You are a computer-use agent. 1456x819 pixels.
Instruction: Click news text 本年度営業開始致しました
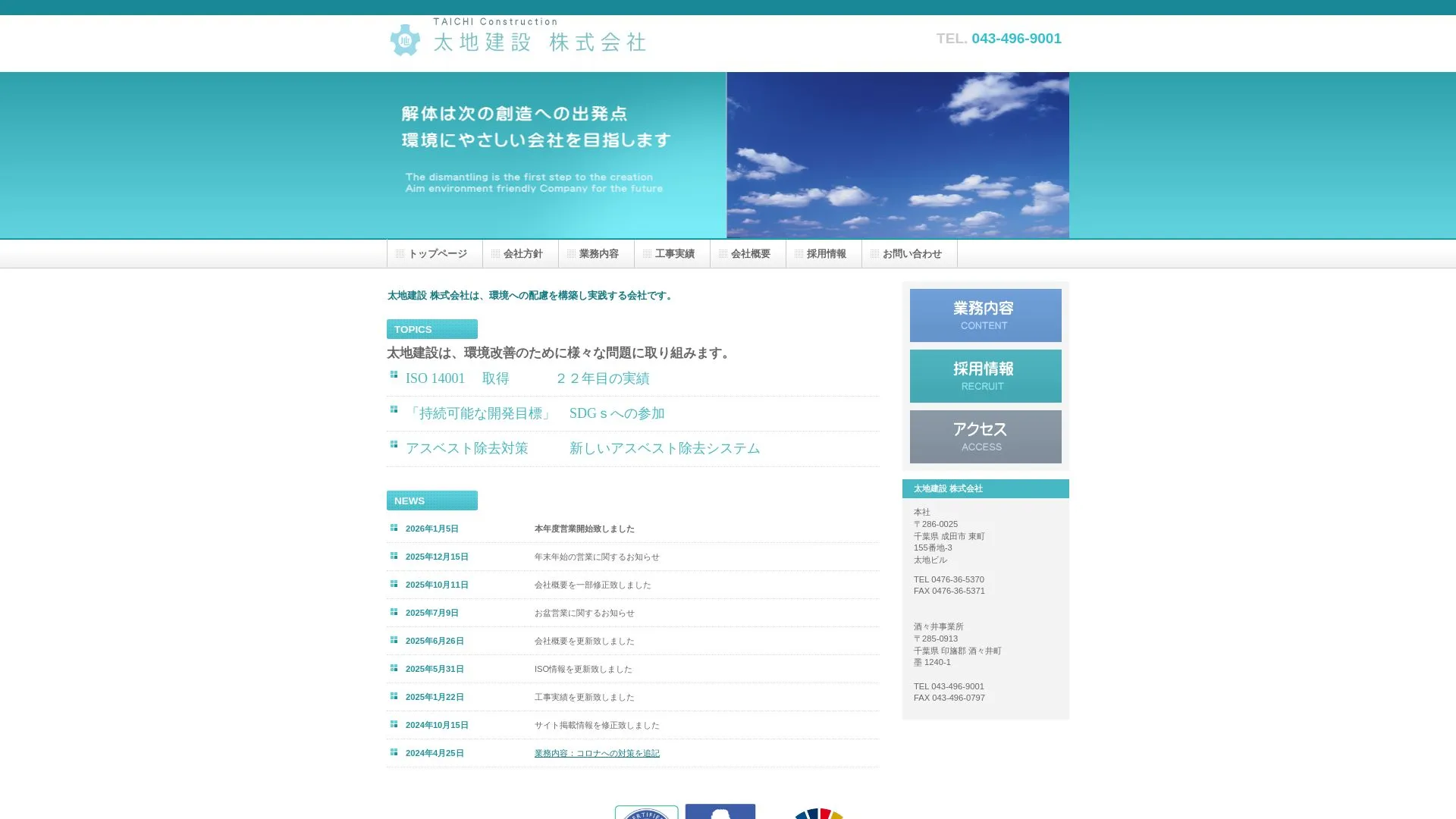[585, 529]
